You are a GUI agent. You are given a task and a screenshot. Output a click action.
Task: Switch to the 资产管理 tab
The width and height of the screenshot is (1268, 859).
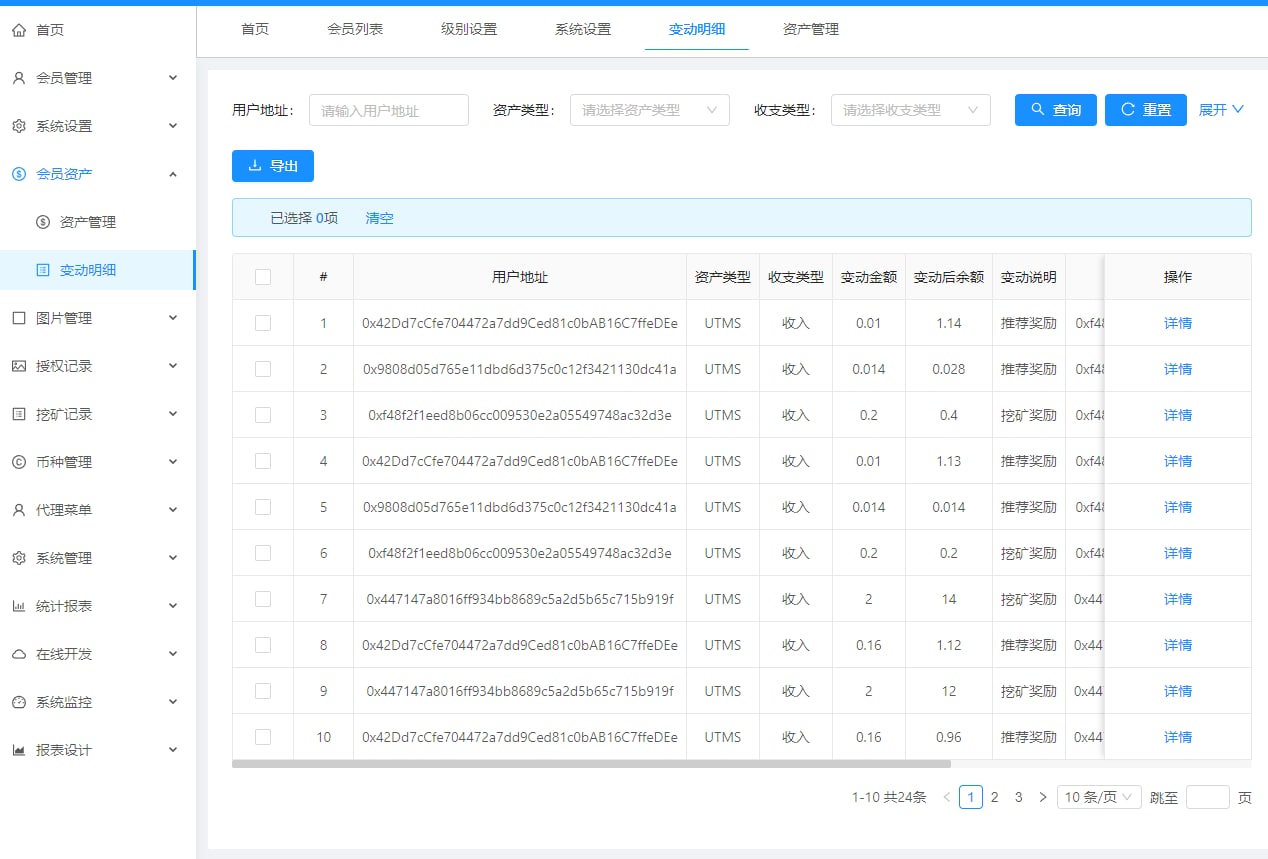click(x=811, y=29)
